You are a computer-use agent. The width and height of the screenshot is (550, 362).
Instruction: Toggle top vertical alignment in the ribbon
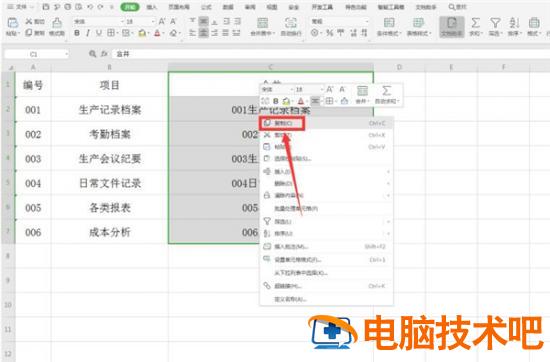click(192, 21)
